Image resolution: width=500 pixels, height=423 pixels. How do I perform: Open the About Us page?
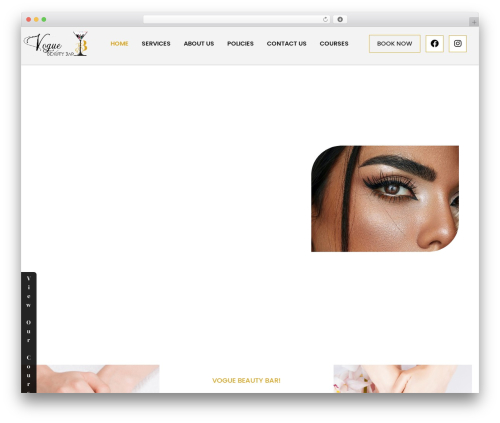pyautogui.click(x=199, y=44)
